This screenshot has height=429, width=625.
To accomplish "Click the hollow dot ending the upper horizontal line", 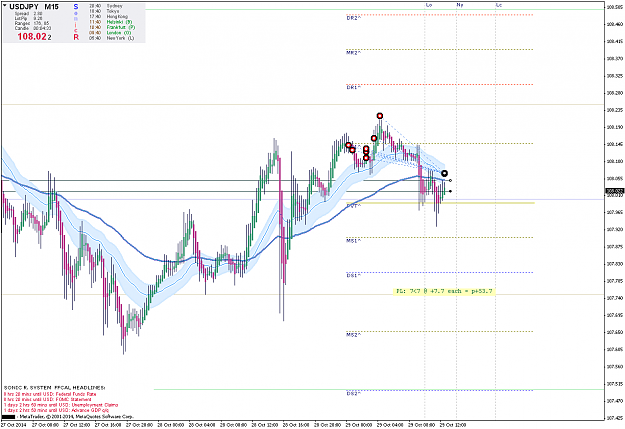I will [450, 181].
